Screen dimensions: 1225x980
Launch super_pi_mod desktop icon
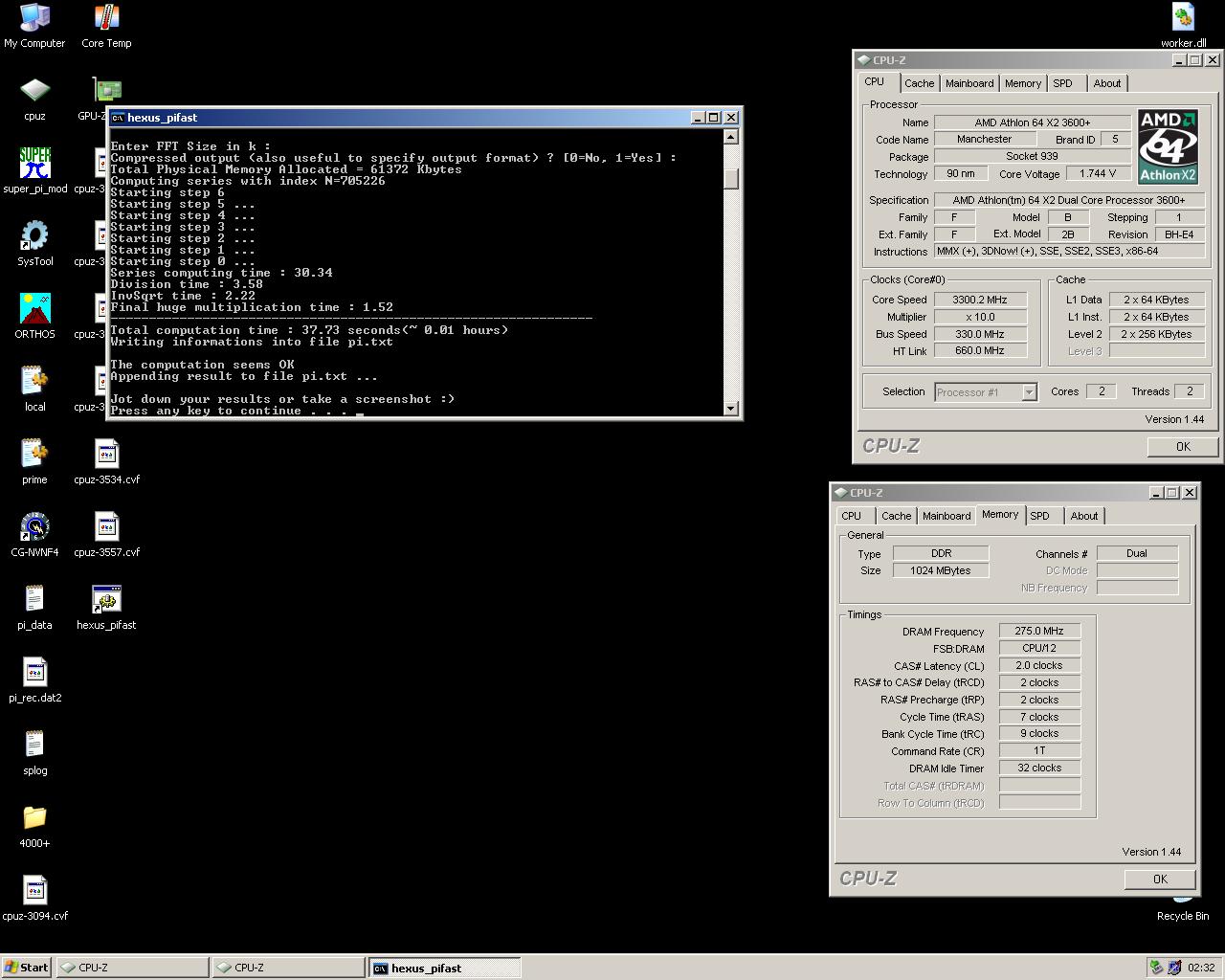pos(34,170)
